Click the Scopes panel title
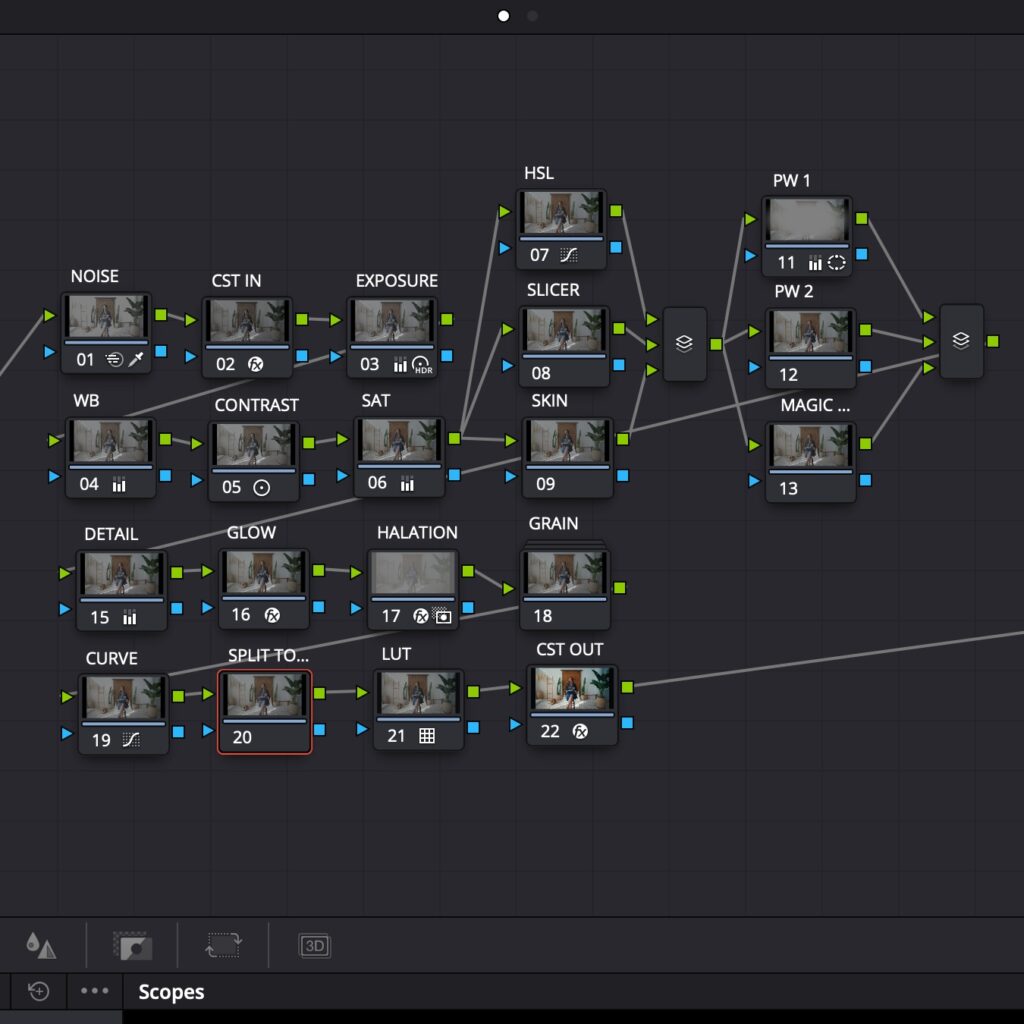The image size is (1024, 1024). 171,992
